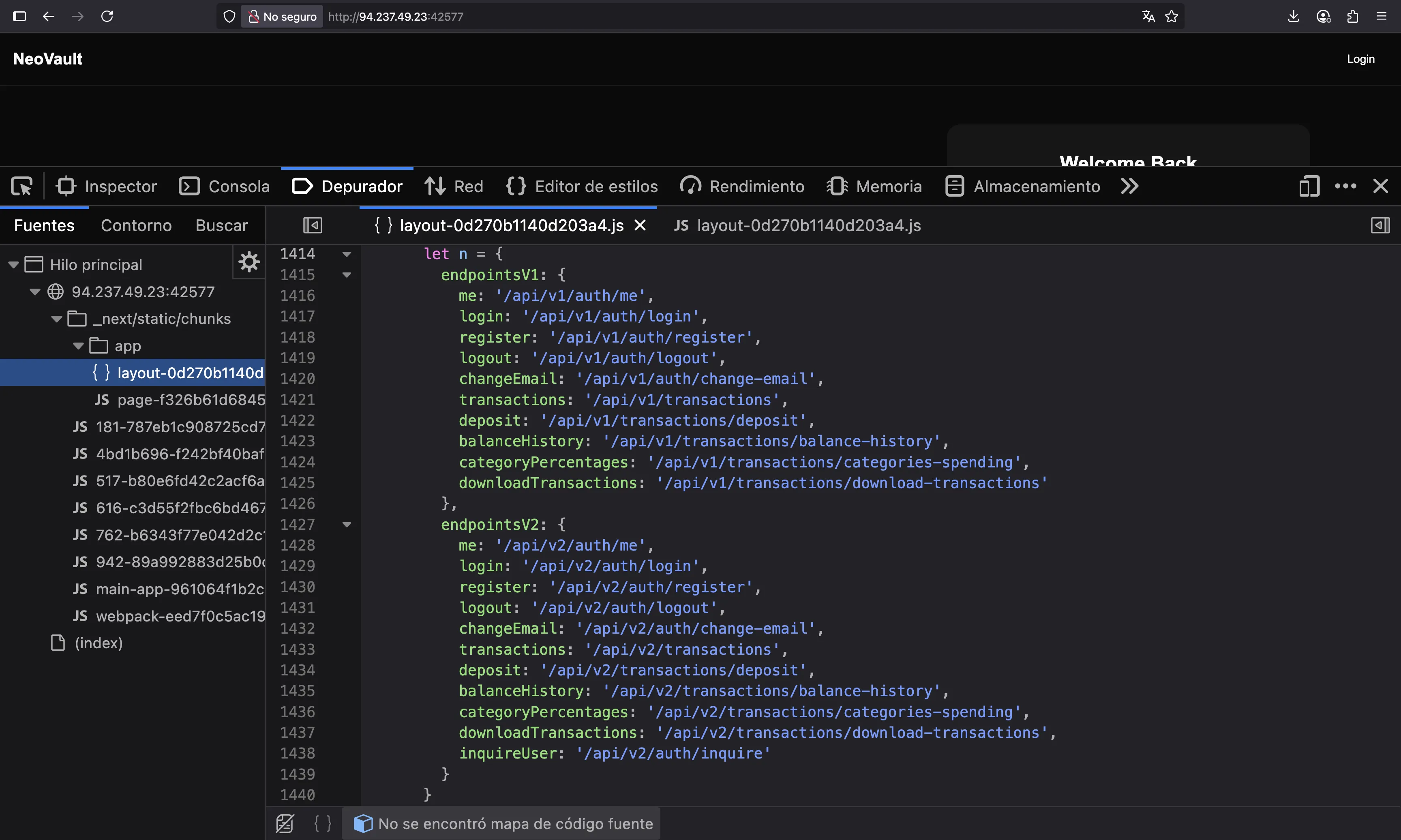Open the 942-89a992883d25b0 script
1401x840 pixels.
(169, 561)
